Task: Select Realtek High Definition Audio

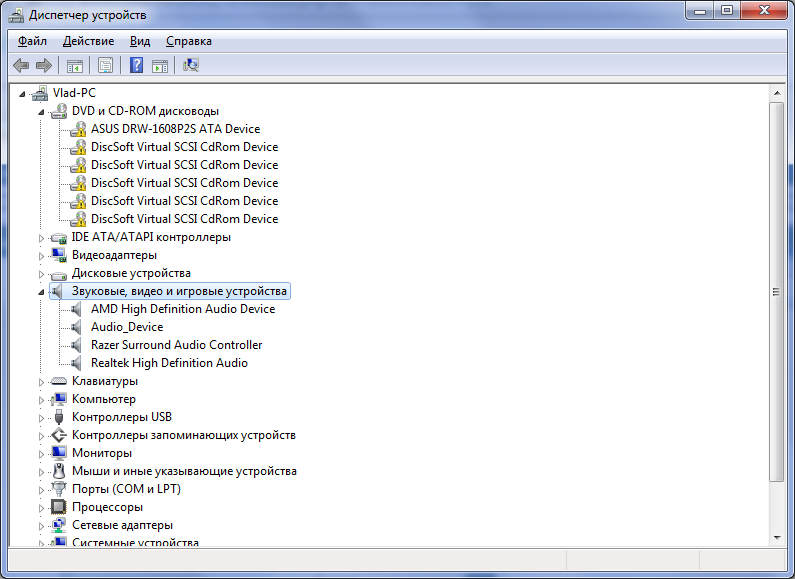Action: point(169,363)
